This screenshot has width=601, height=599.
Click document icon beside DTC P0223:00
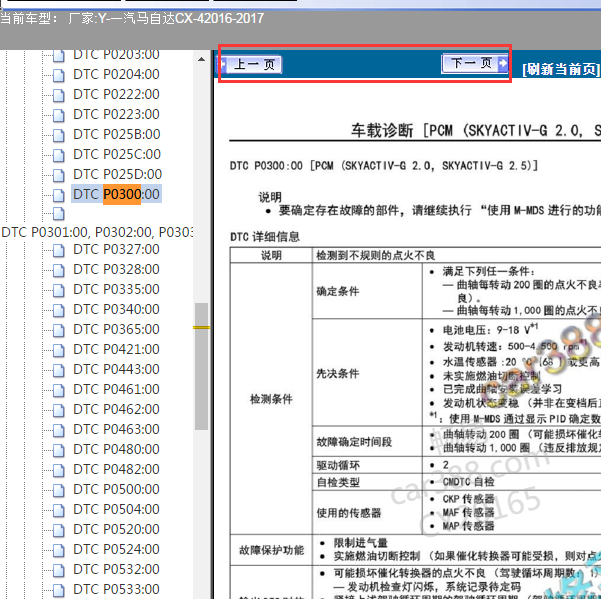pos(59,115)
